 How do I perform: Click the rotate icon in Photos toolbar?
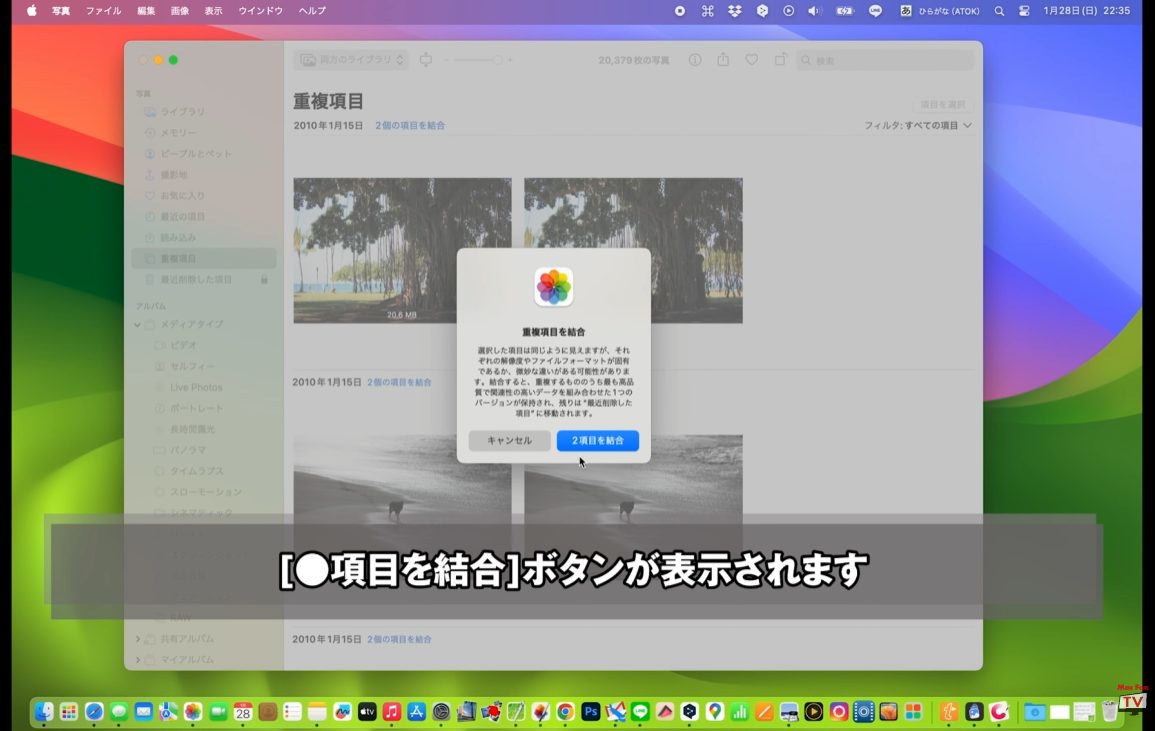[x=780, y=60]
